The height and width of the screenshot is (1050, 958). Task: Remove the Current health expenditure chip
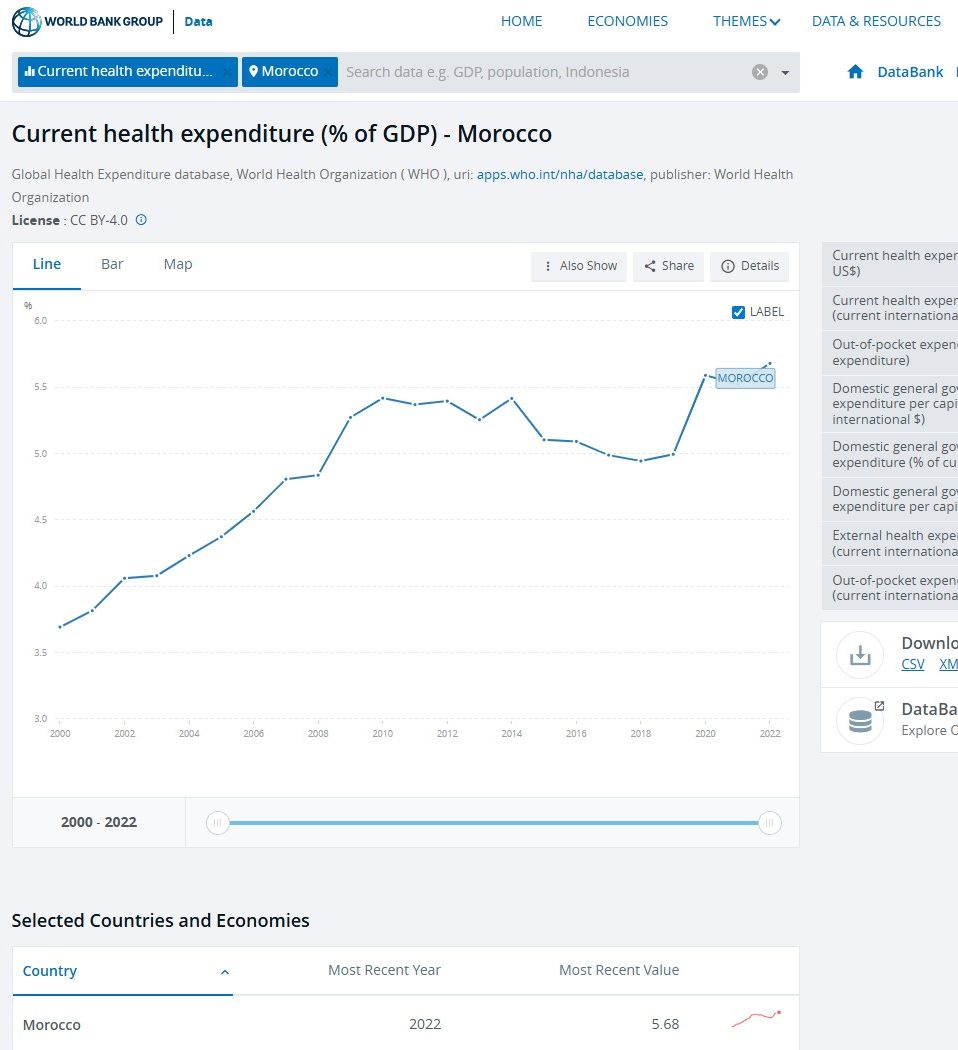pyautogui.click(x=226, y=72)
